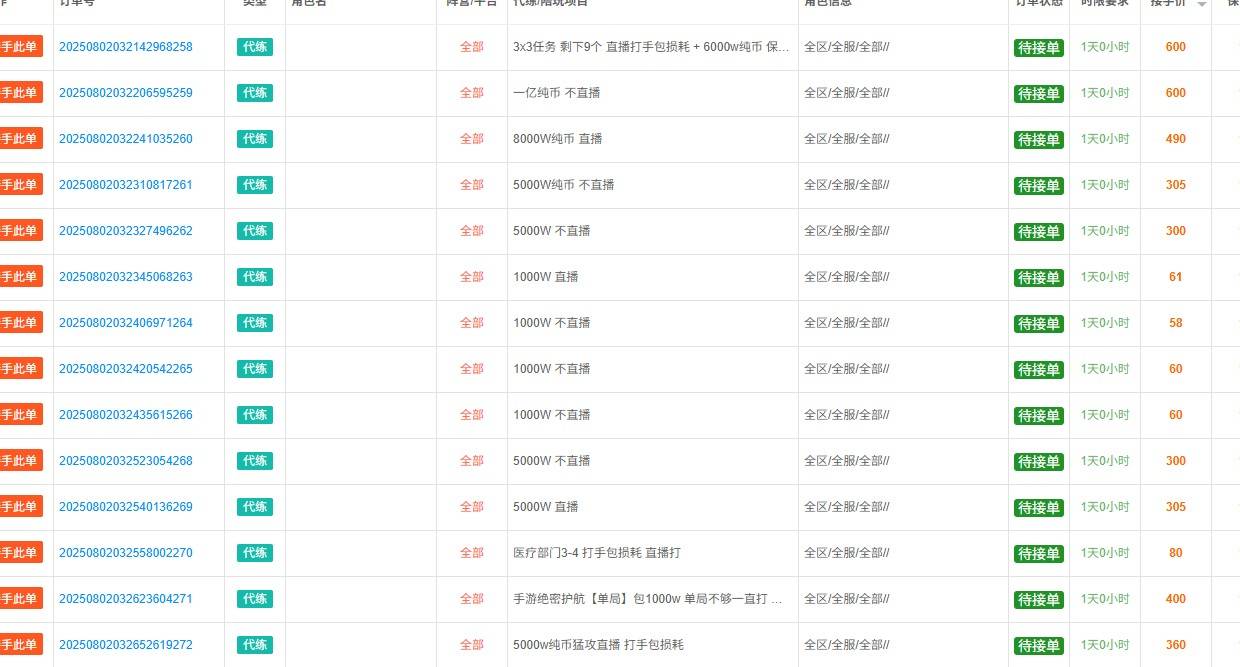Click order number 20250802032241035260
The height and width of the screenshot is (667, 1240).
(126, 139)
